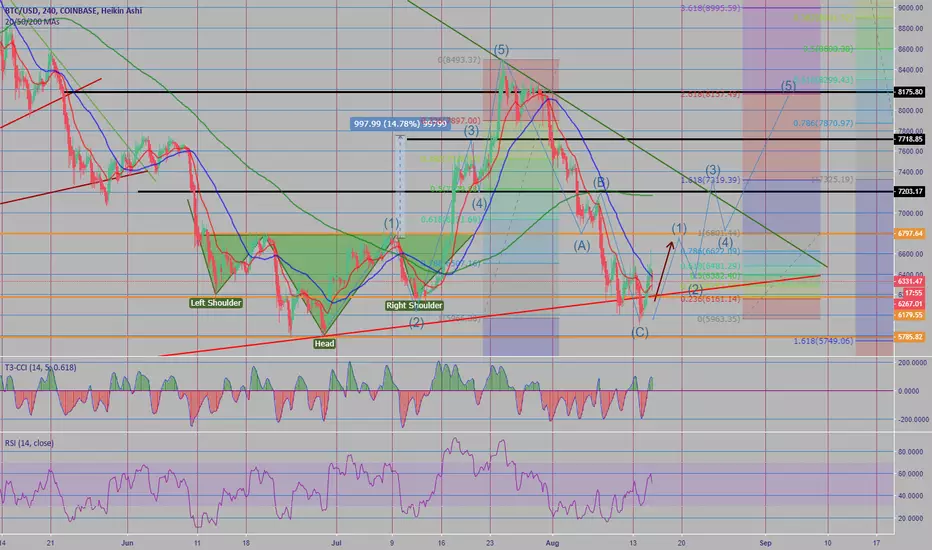932x550 pixels.
Task: Click the 23 date on the time axis
Action: 490,543
